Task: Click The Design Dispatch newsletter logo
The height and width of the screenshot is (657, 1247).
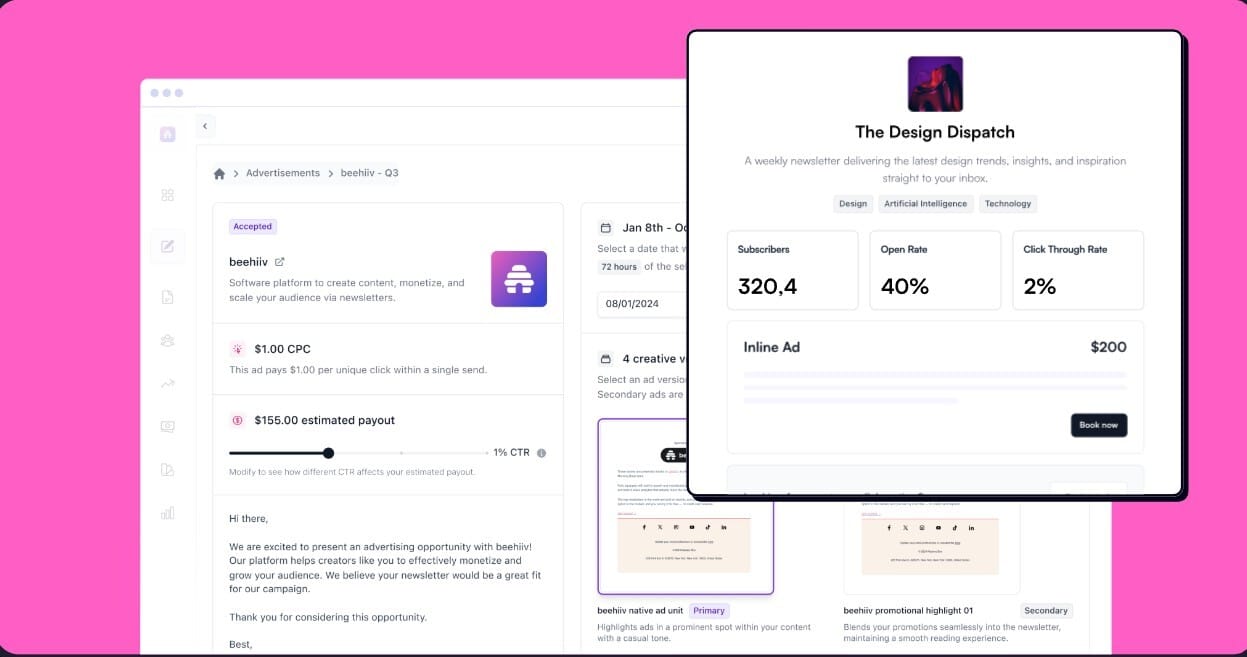Action: 935,84
